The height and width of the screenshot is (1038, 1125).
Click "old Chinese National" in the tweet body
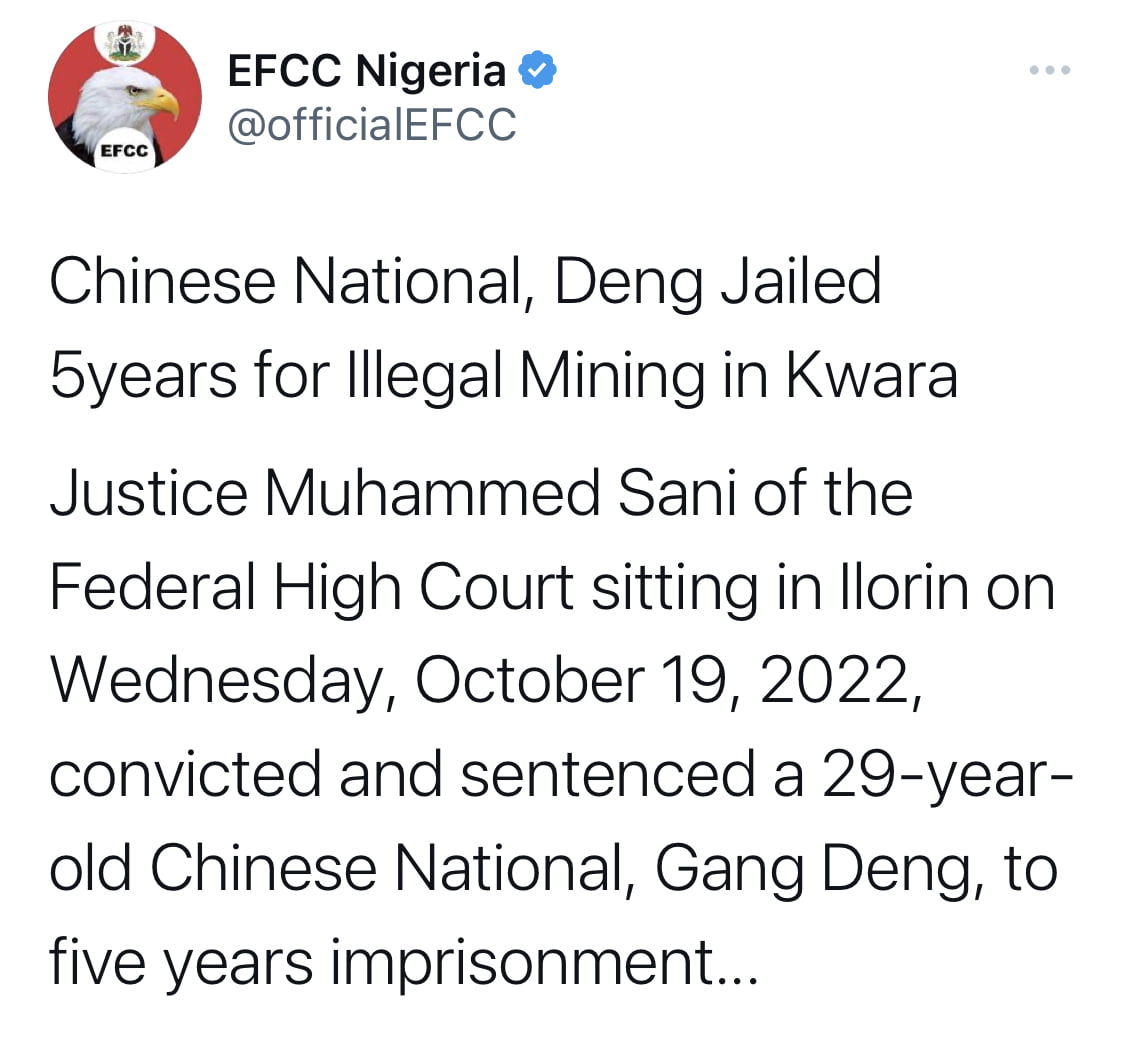click(341, 868)
